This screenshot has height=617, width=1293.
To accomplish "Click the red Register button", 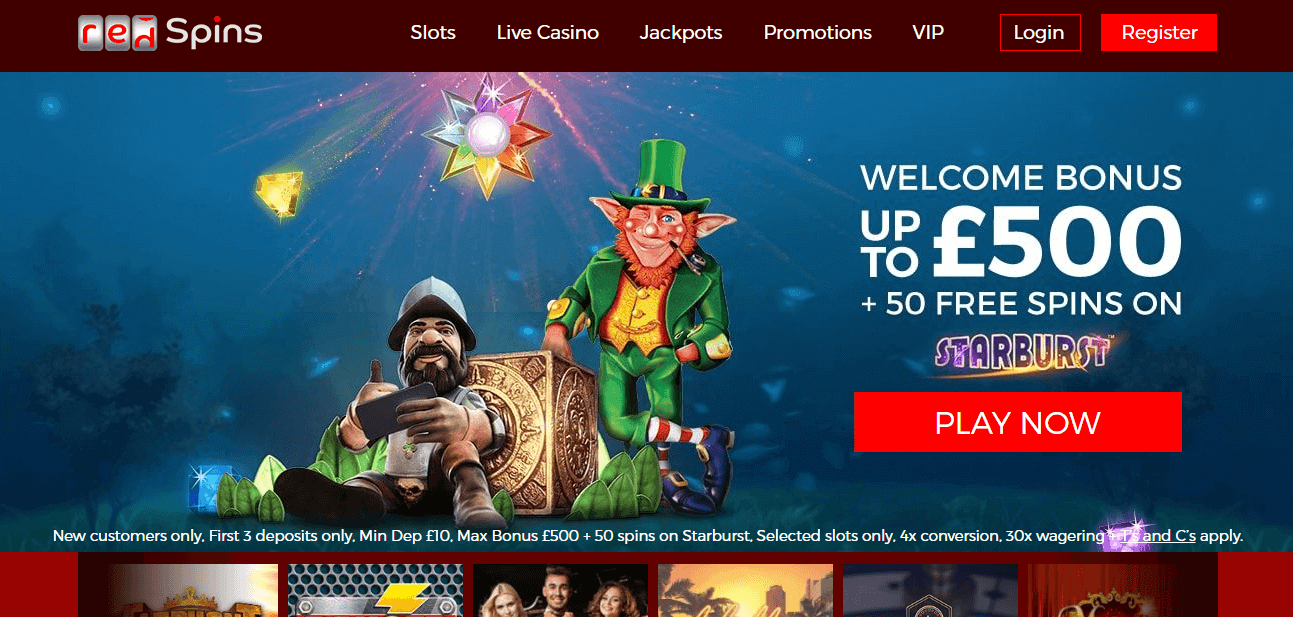I will click(1159, 32).
